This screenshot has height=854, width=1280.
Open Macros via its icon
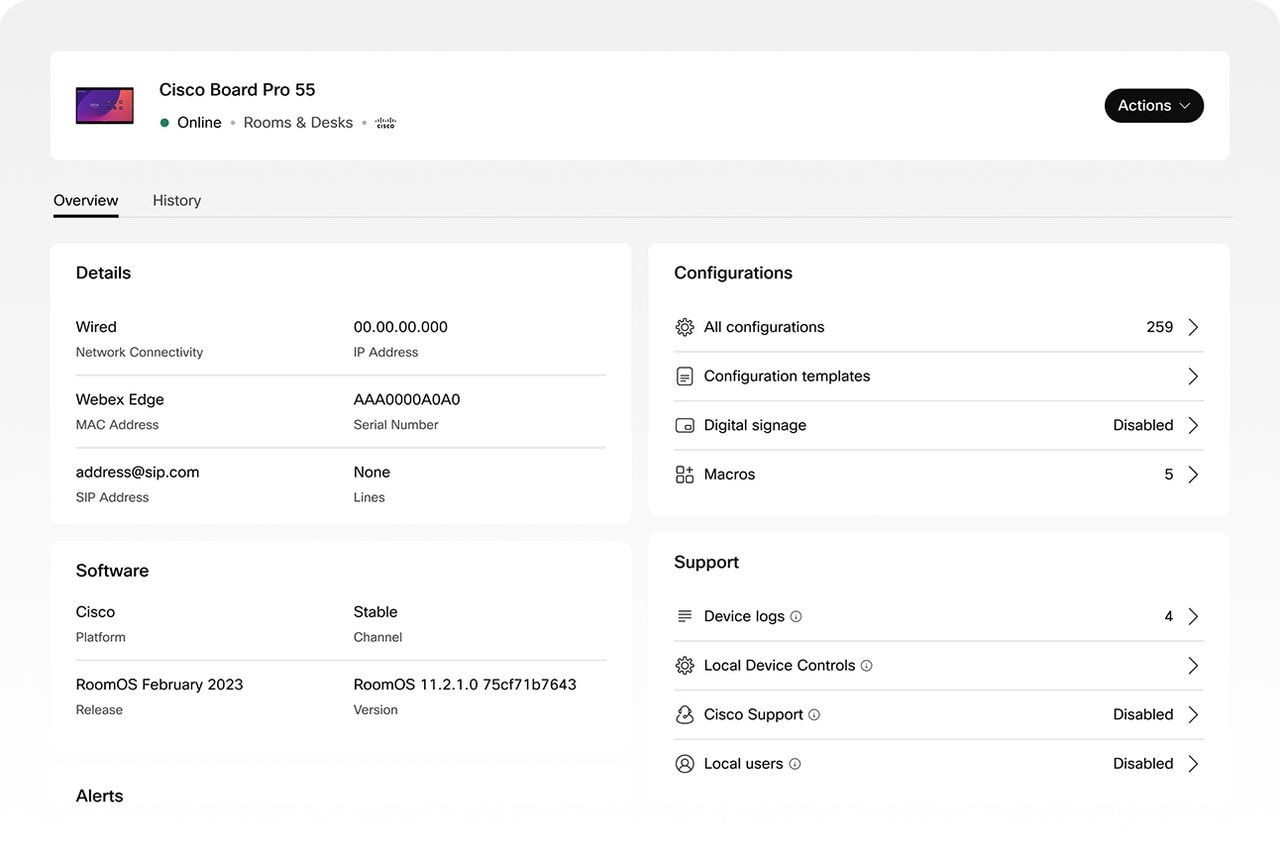[684, 473]
